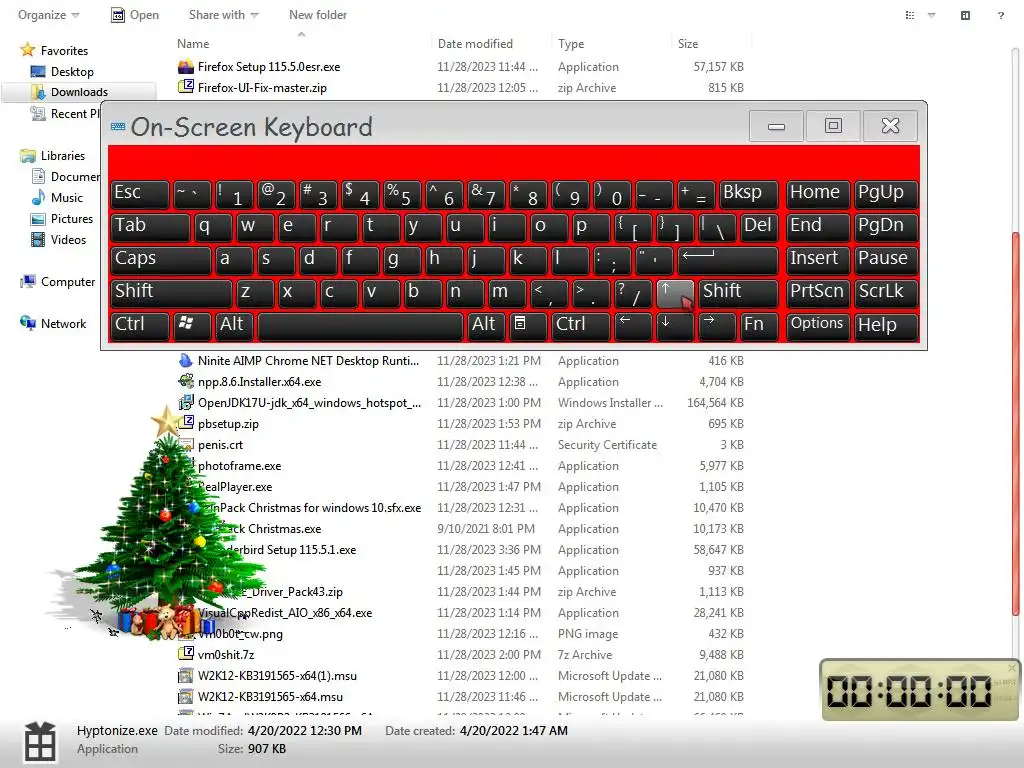Toggle the ScrLk key on keyboard

[x=886, y=293]
